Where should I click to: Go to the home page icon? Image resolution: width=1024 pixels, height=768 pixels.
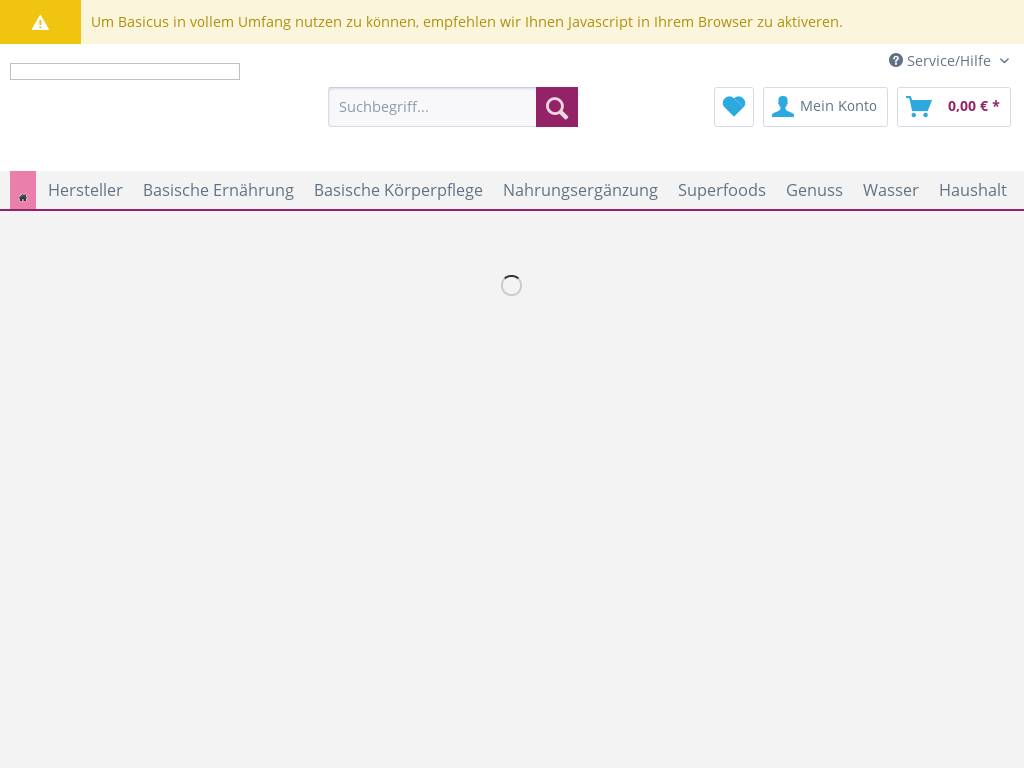[23, 196]
